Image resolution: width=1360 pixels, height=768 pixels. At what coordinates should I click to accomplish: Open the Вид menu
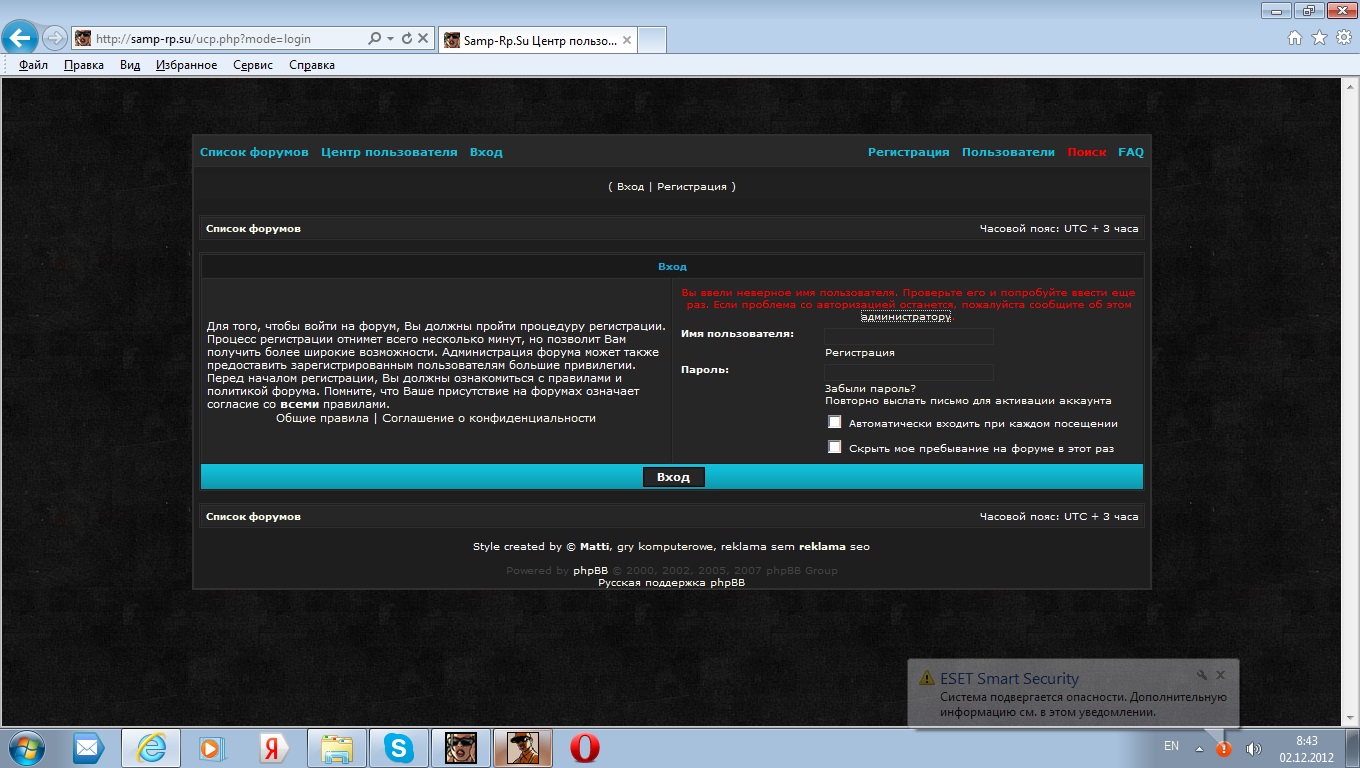pos(130,65)
